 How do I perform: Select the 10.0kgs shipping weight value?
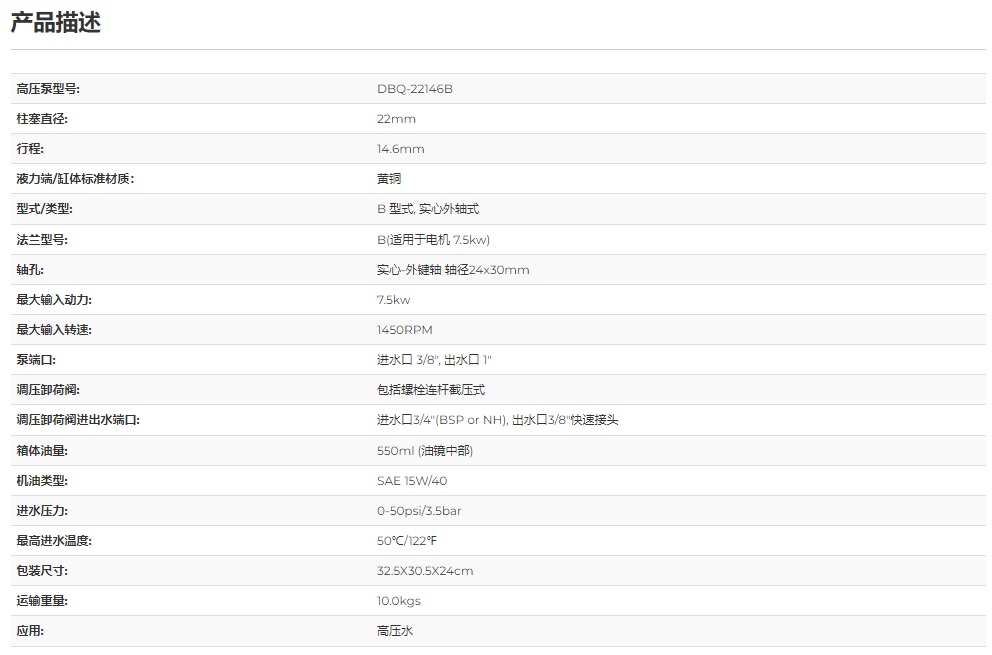[398, 601]
